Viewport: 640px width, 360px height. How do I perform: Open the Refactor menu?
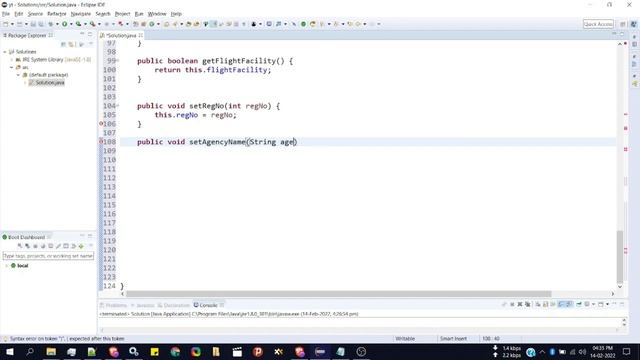(57, 14)
